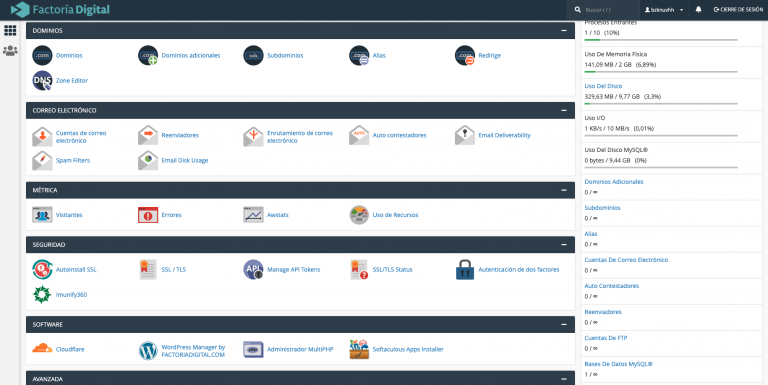Open Autenticación de dos factores padlock icon
Image resolution: width=768 pixels, height=385 pixels.
[x=465, y=269]
